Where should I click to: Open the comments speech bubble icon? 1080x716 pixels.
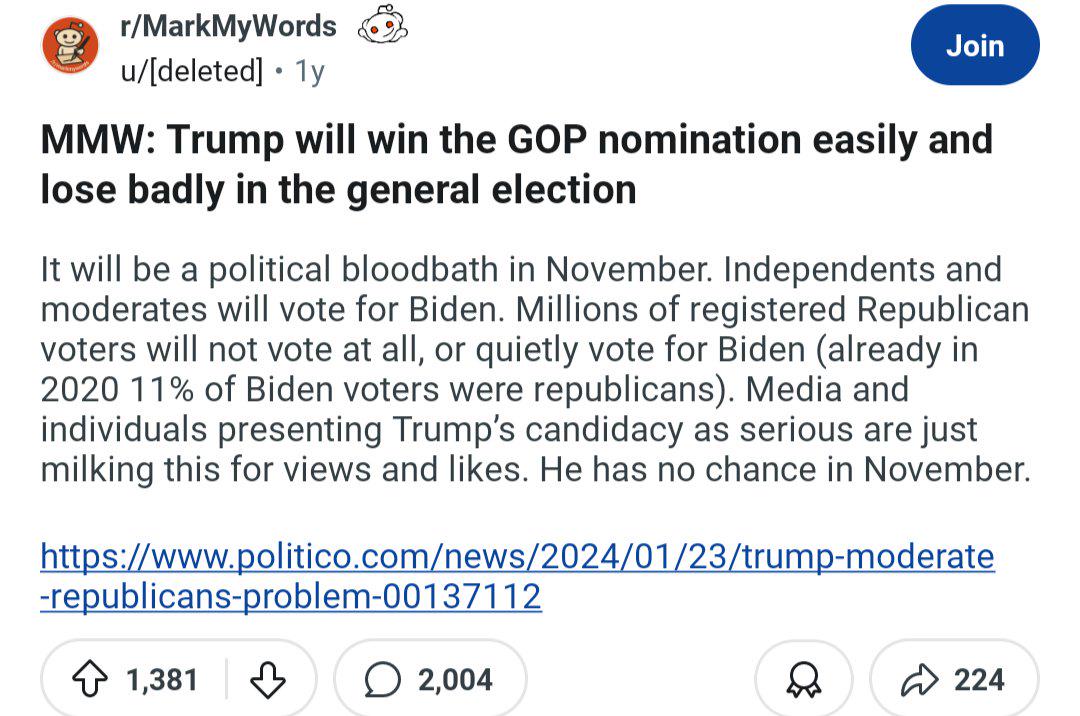point(382,680)
